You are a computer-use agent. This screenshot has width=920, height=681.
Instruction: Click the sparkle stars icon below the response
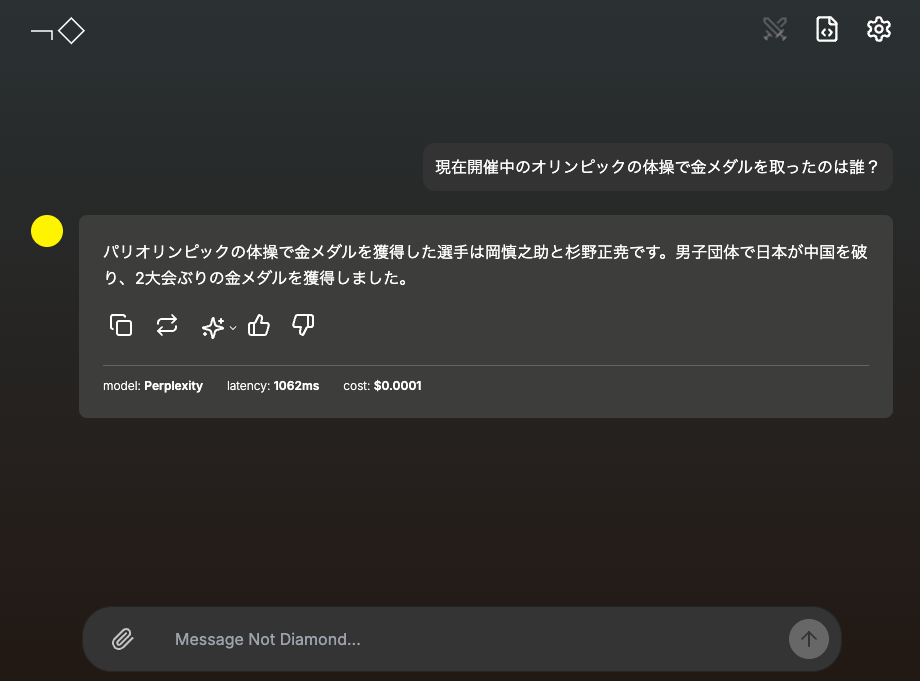212,326
